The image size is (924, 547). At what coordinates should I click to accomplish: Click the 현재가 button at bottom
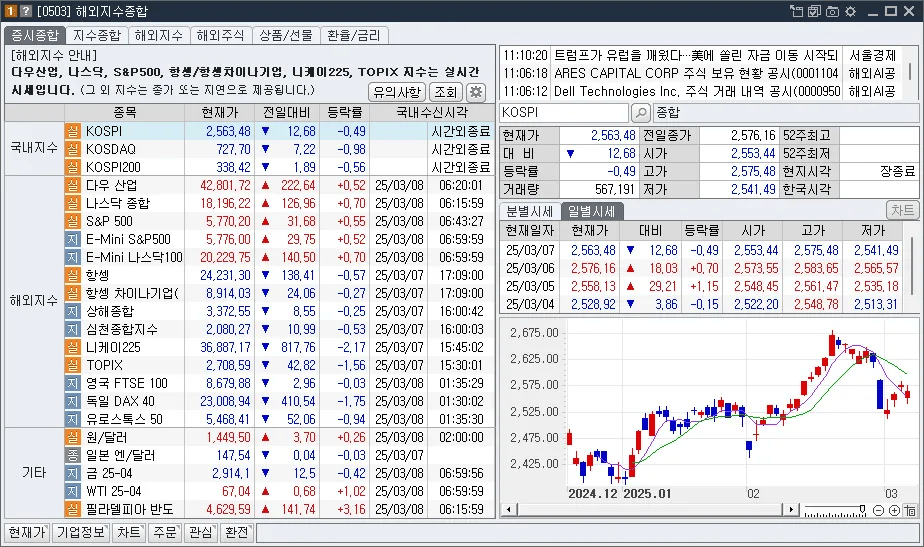click(27, 532)
